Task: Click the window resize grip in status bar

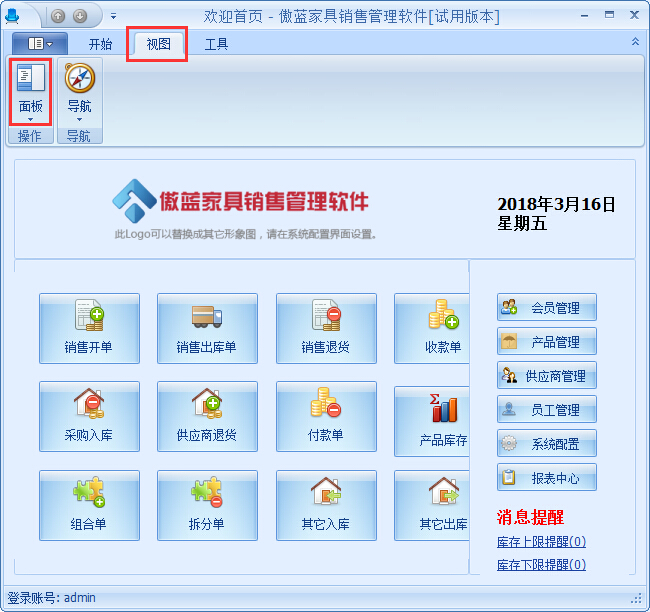Action: [636, 598]
